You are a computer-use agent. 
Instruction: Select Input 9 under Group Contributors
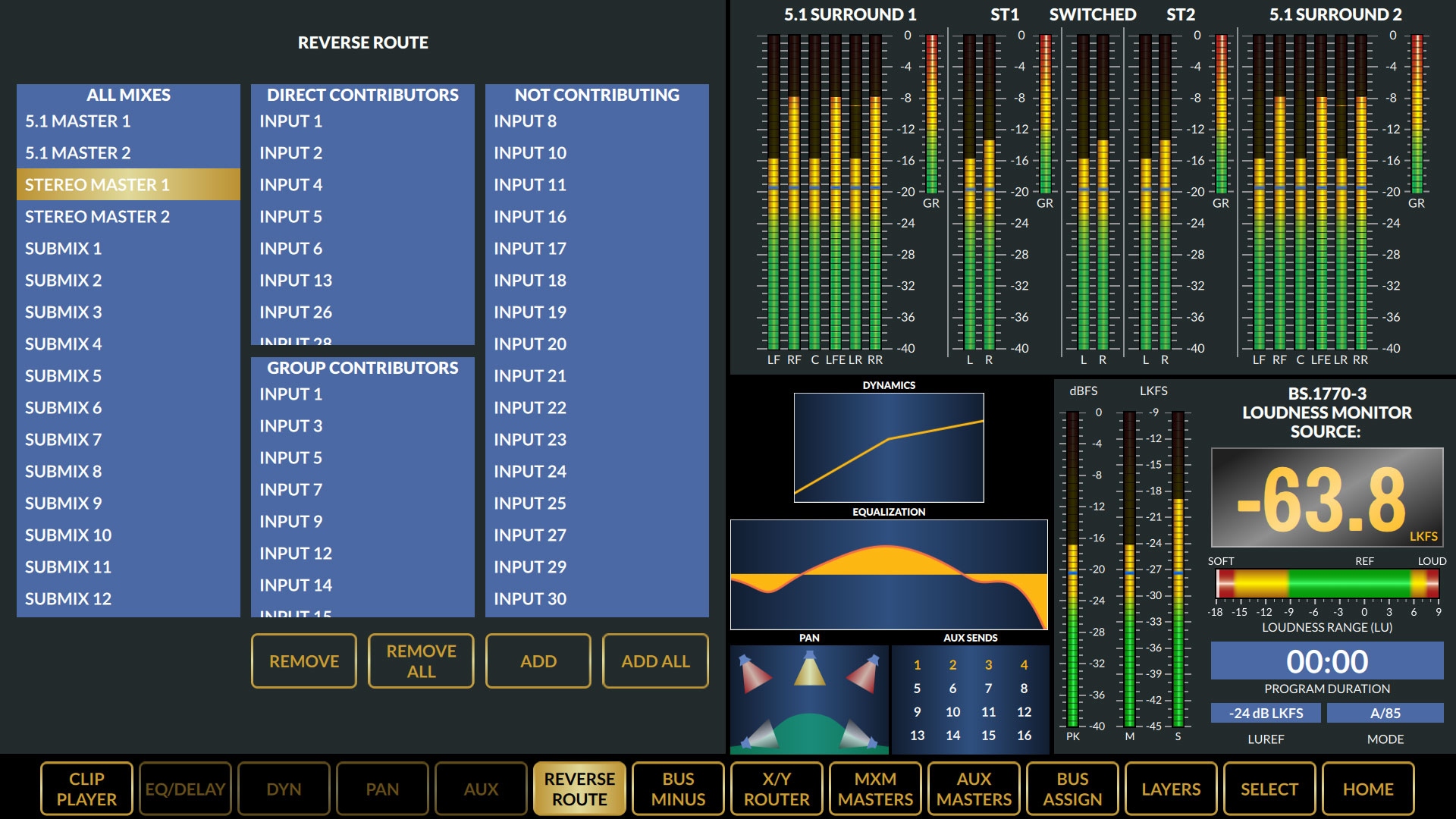pyautogui.click(x=362, y=522)
